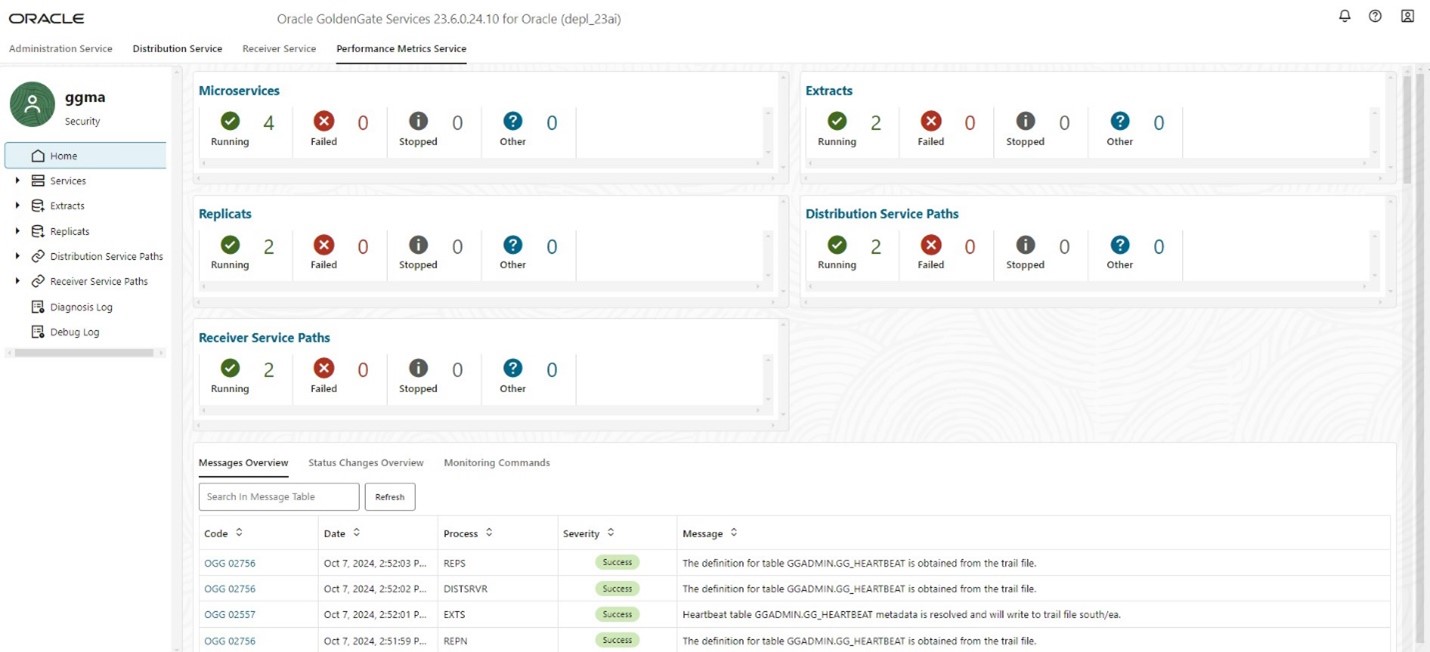This screenshot has width=1430, height=652.
Task: Open OGG 02756 link in DISTSRVR row
Action: point(230,589)
